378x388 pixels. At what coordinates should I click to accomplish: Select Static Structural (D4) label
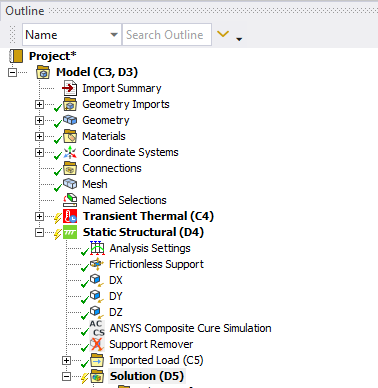[x=143, y=232]
